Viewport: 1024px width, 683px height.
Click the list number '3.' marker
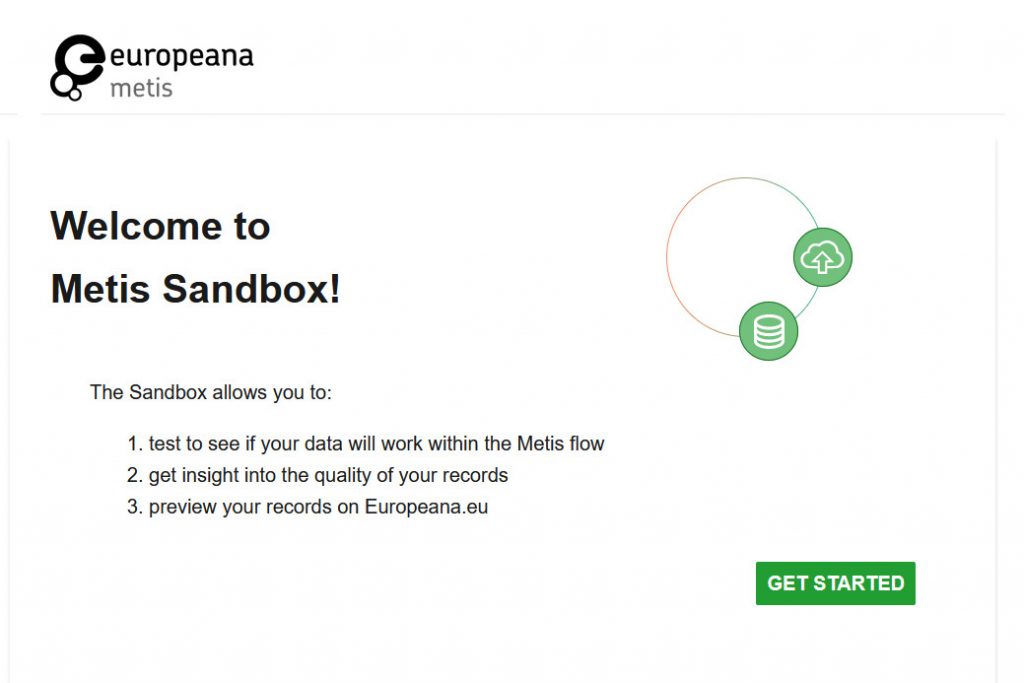(x=135, y=507)
